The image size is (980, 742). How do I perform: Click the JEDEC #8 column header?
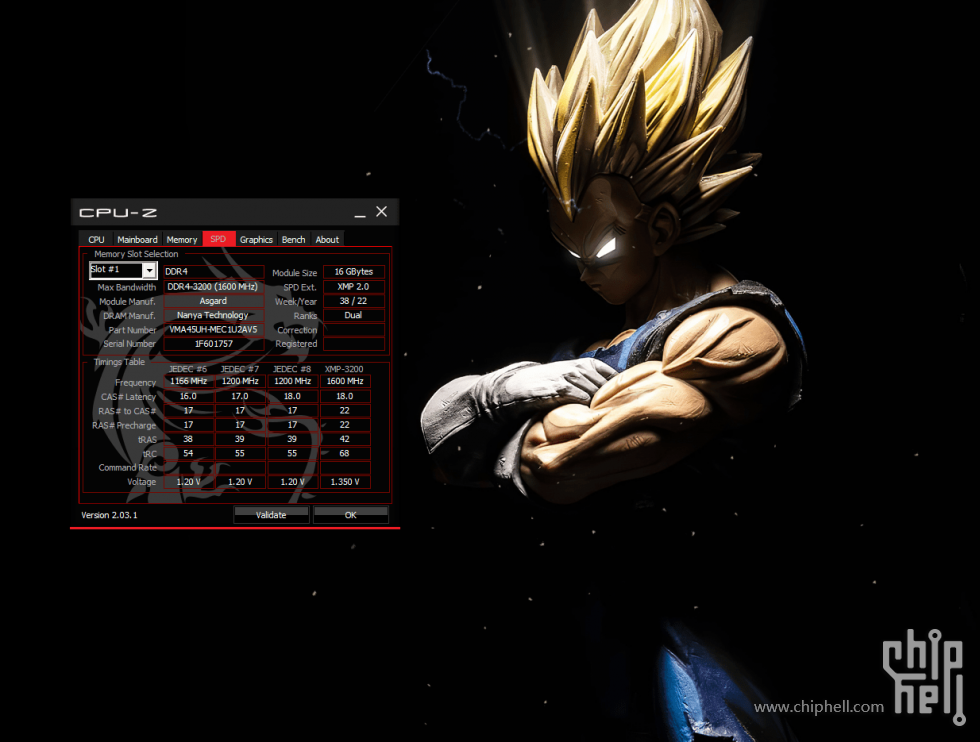click(x=292, y=369)
